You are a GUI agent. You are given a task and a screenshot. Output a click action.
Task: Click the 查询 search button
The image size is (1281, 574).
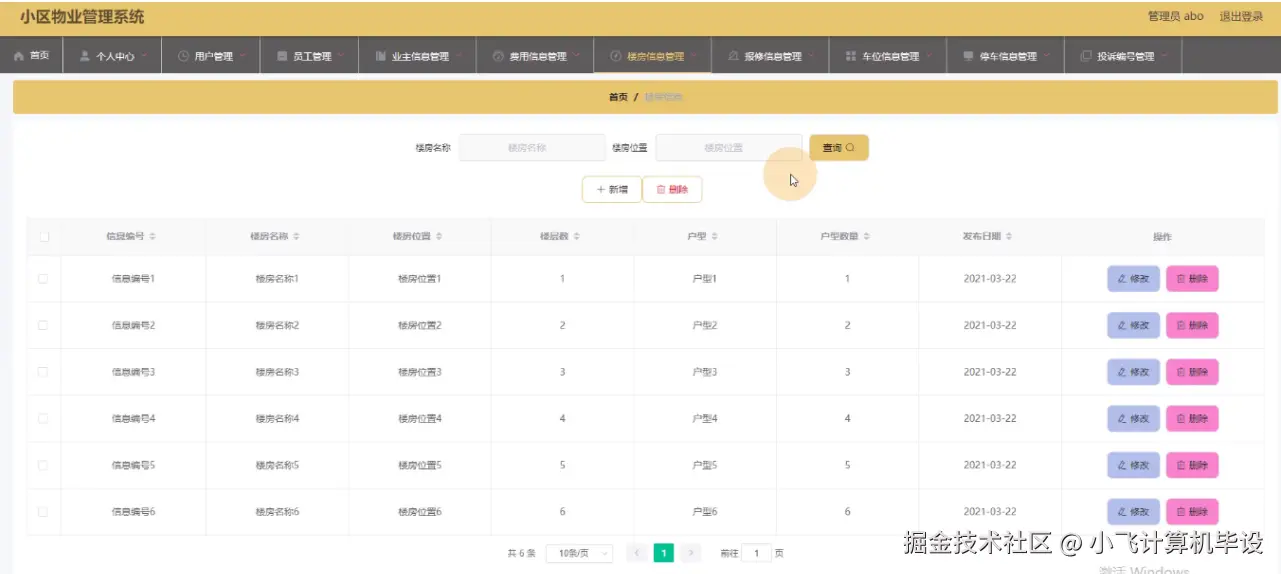pos(839,148)
